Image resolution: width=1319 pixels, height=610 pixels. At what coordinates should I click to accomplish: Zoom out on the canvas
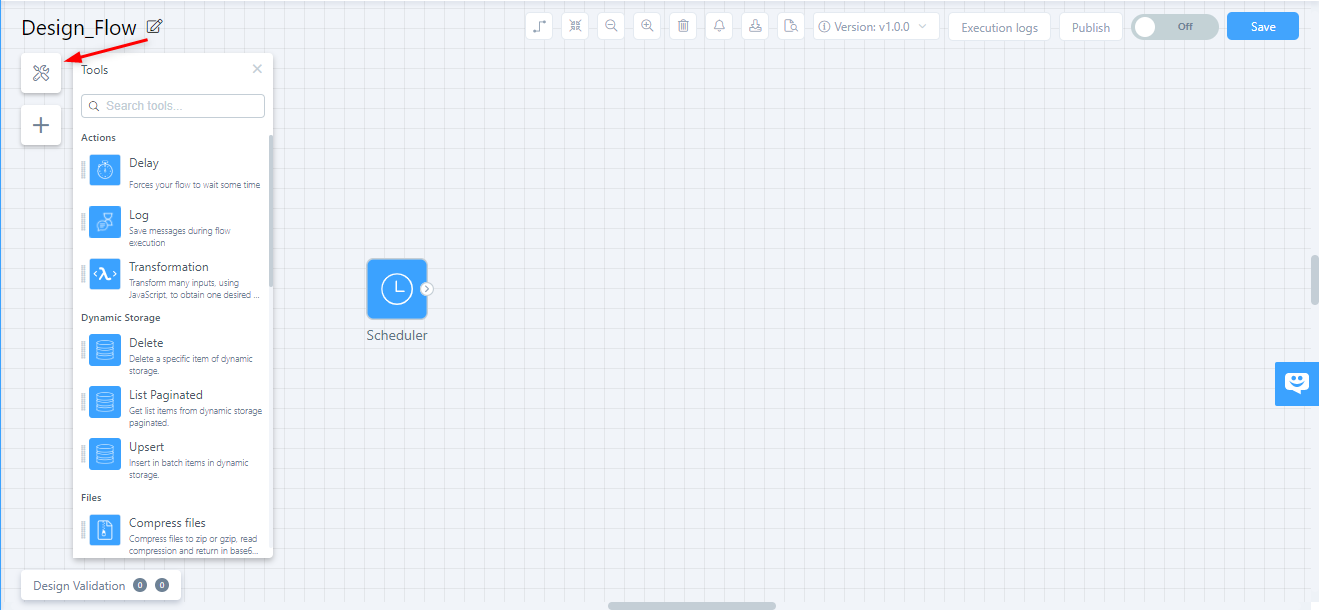(x=610, y=25)
